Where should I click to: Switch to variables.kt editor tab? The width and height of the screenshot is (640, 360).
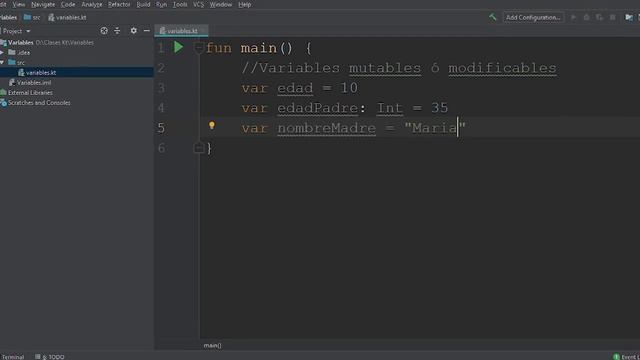pos(181,31)
